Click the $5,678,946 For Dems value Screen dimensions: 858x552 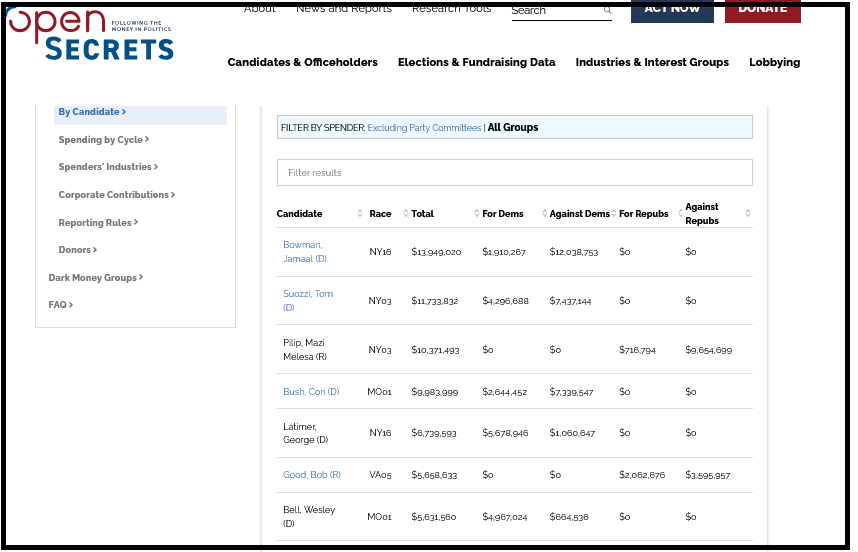pos(505,433)
